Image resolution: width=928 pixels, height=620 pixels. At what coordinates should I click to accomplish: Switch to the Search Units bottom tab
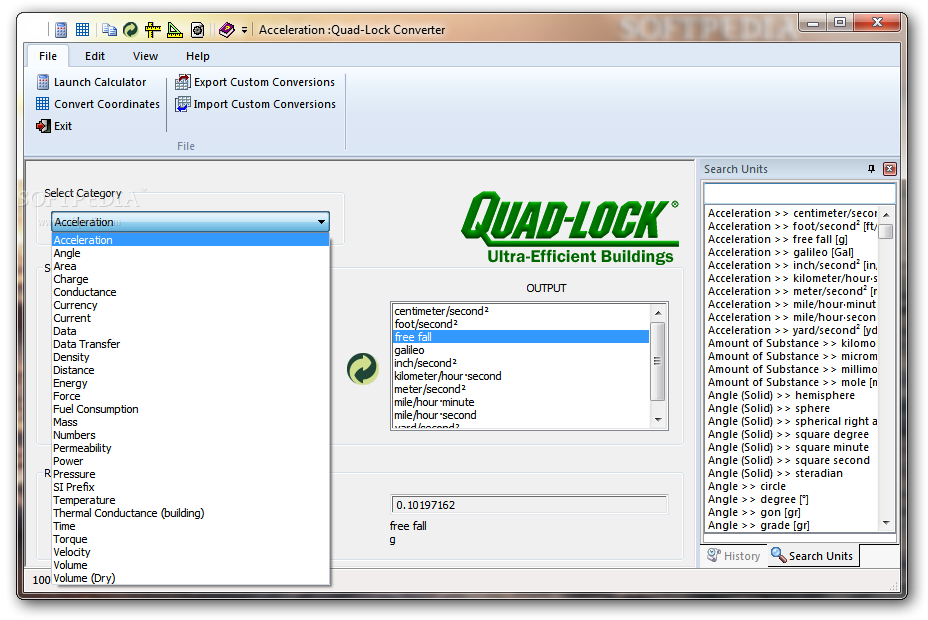coord(813,556)
